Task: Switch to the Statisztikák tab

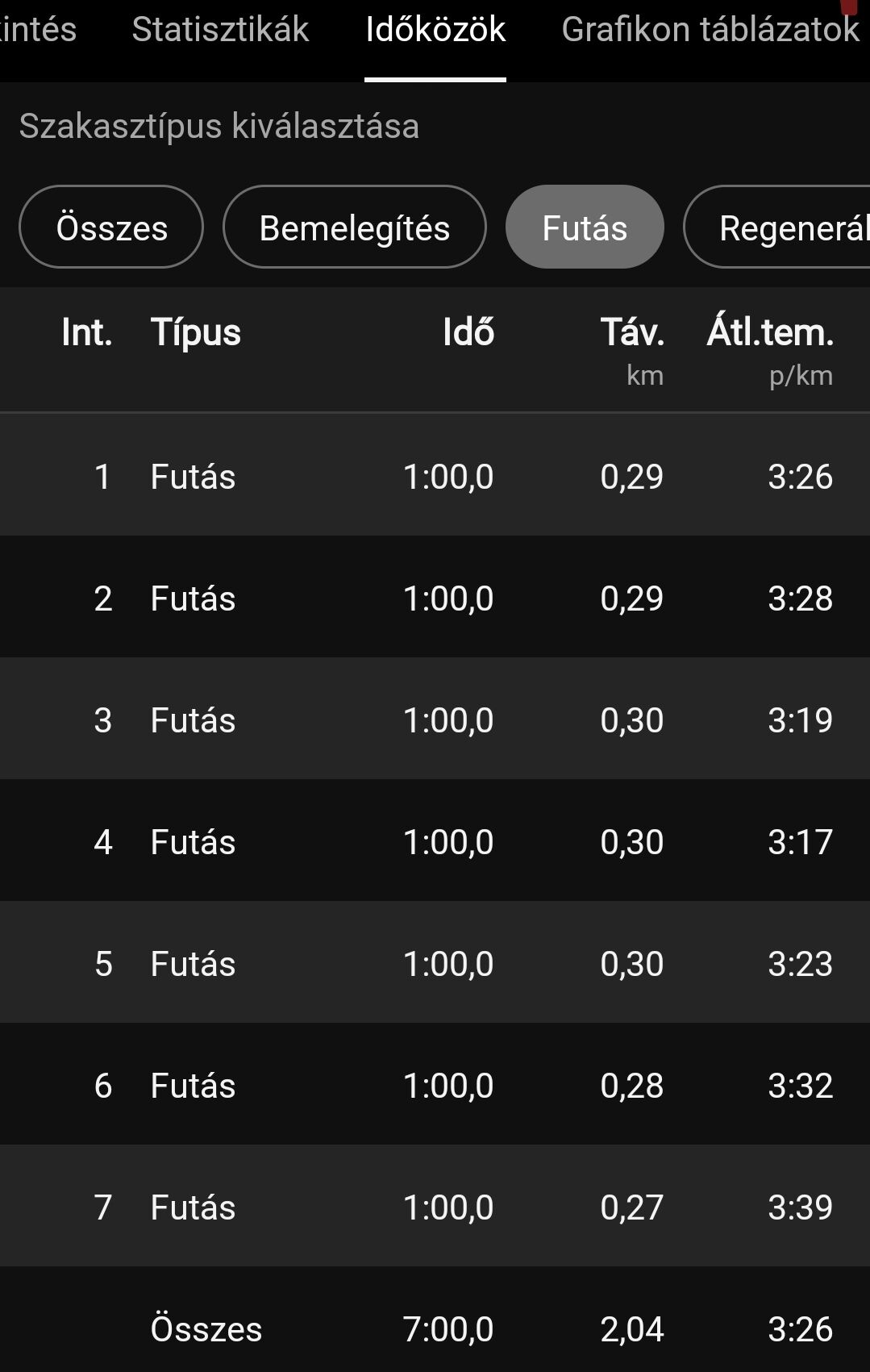Action: pyautogui.click(x=220, y=30)
